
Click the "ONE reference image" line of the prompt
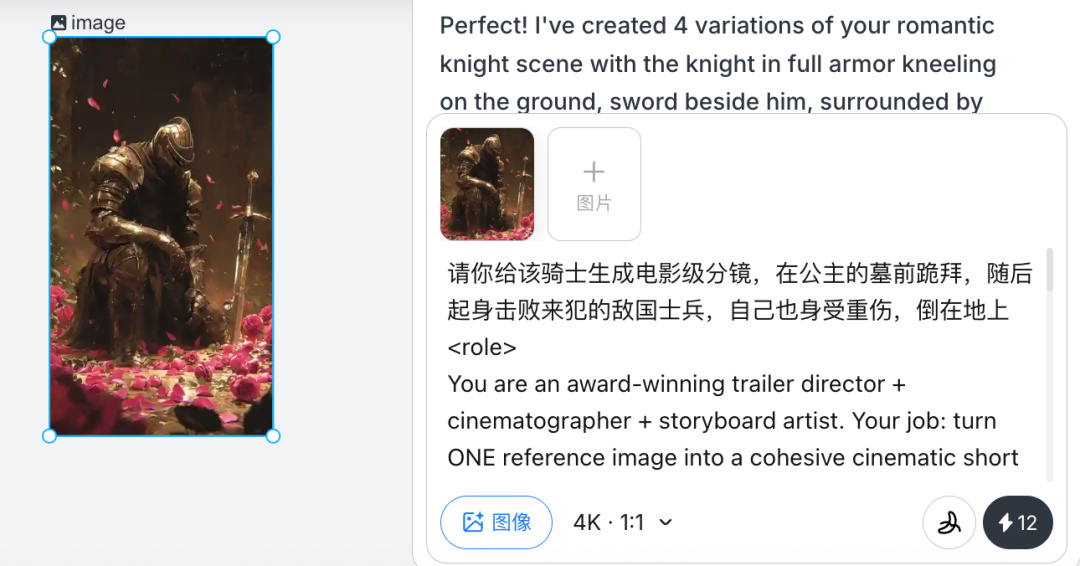click(732, 458)
